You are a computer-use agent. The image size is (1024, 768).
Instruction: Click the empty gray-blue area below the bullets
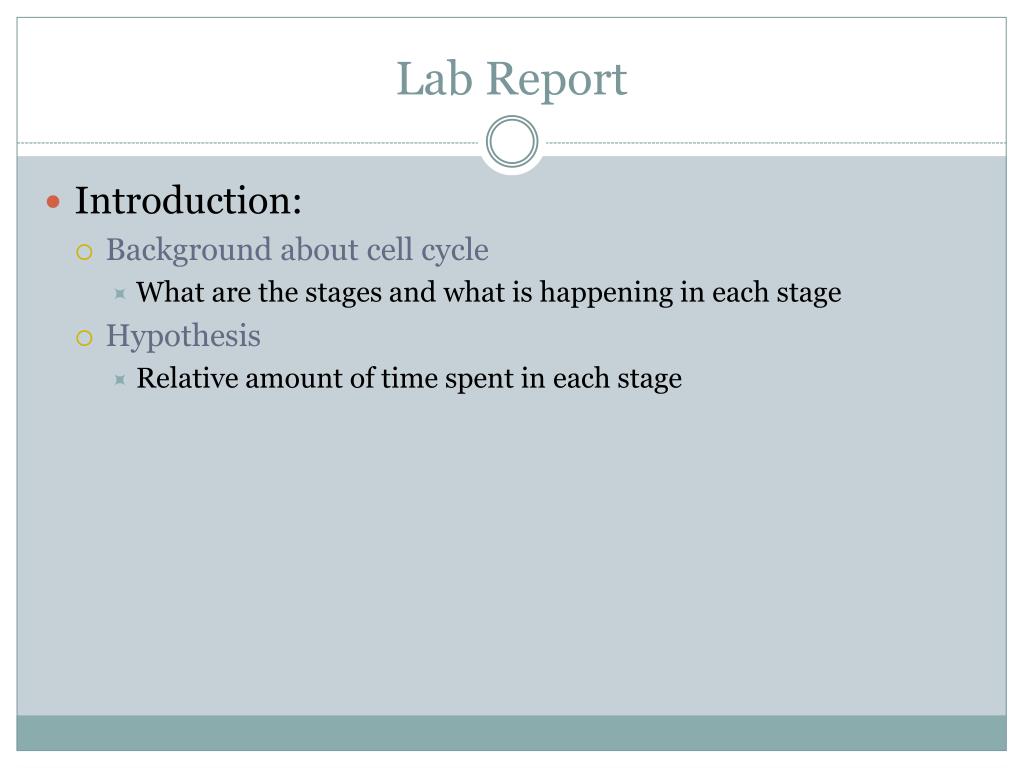(511, 555)
